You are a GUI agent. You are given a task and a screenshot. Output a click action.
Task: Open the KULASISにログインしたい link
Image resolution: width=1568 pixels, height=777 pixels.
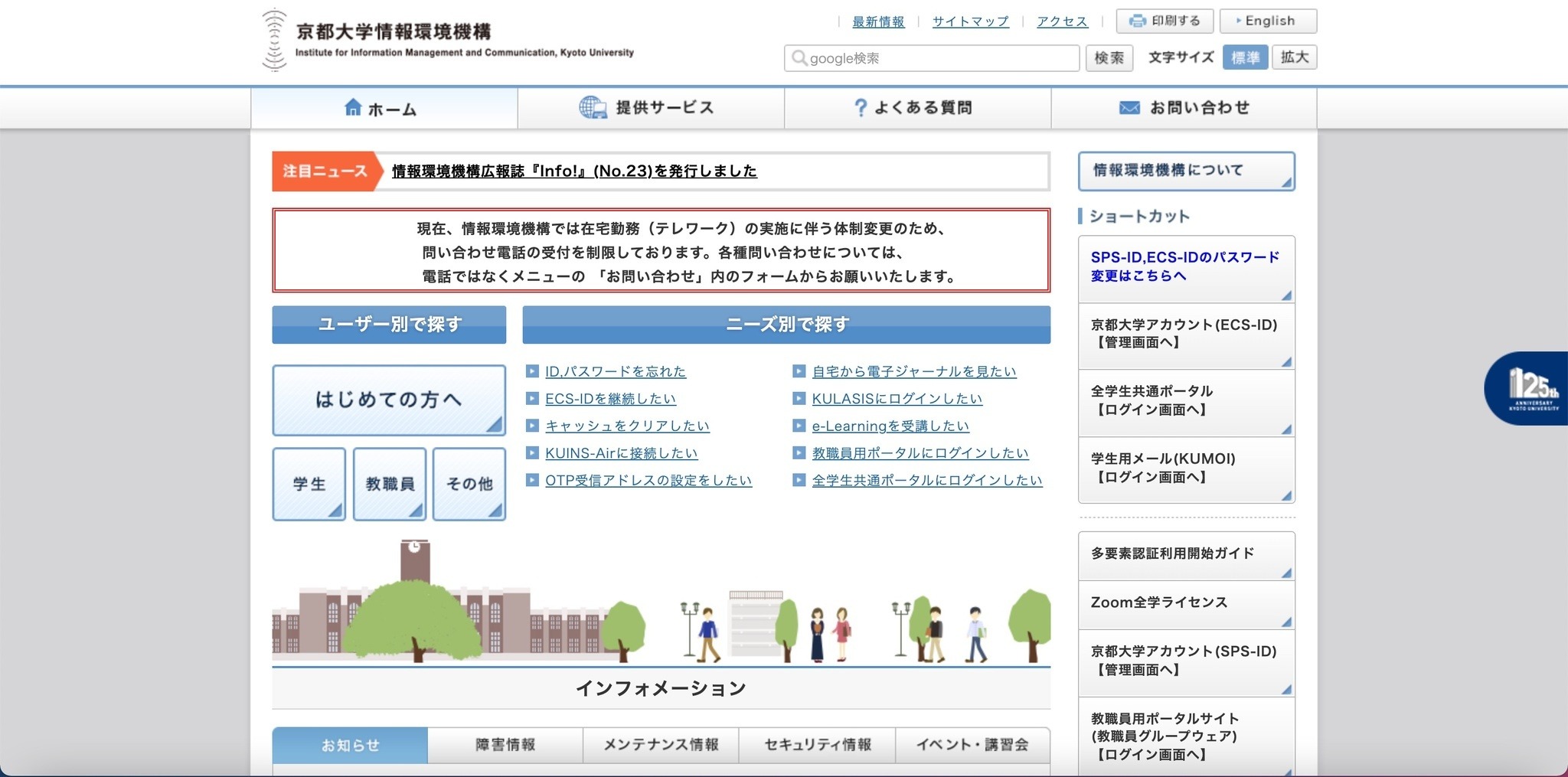(897, 398)
